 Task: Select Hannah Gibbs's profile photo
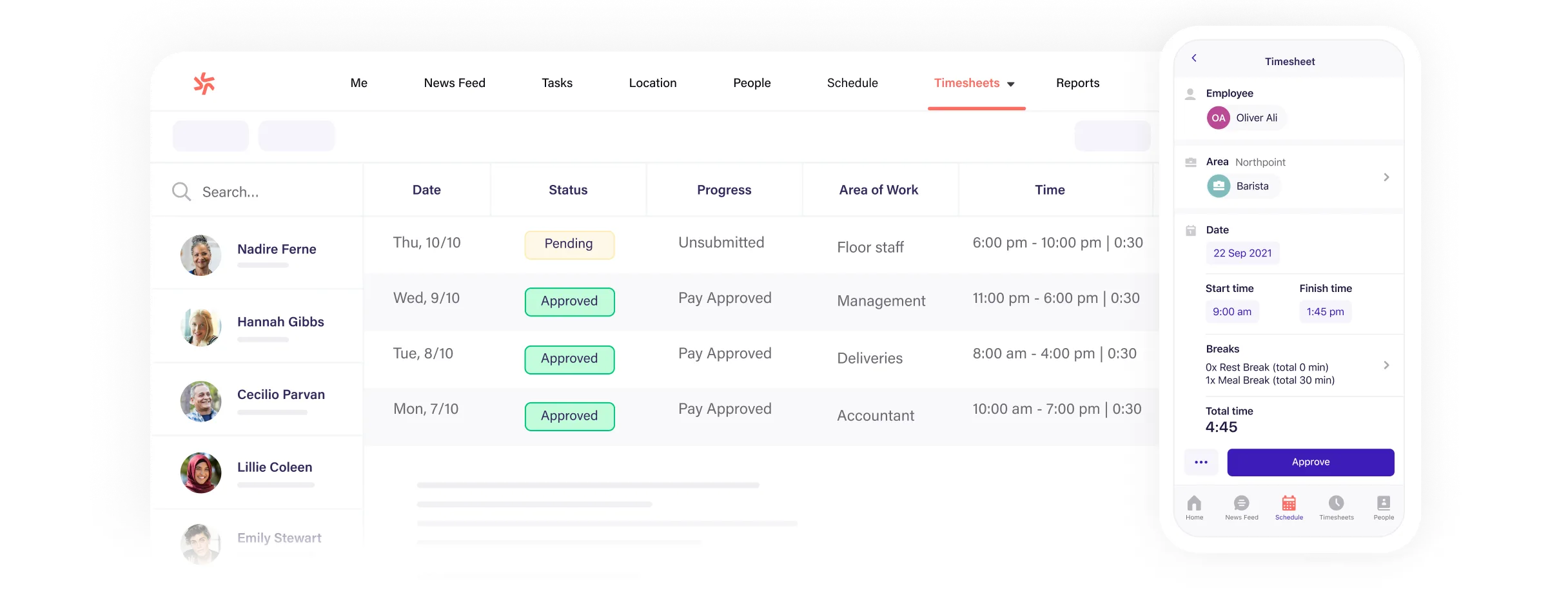tap(201, 327)
